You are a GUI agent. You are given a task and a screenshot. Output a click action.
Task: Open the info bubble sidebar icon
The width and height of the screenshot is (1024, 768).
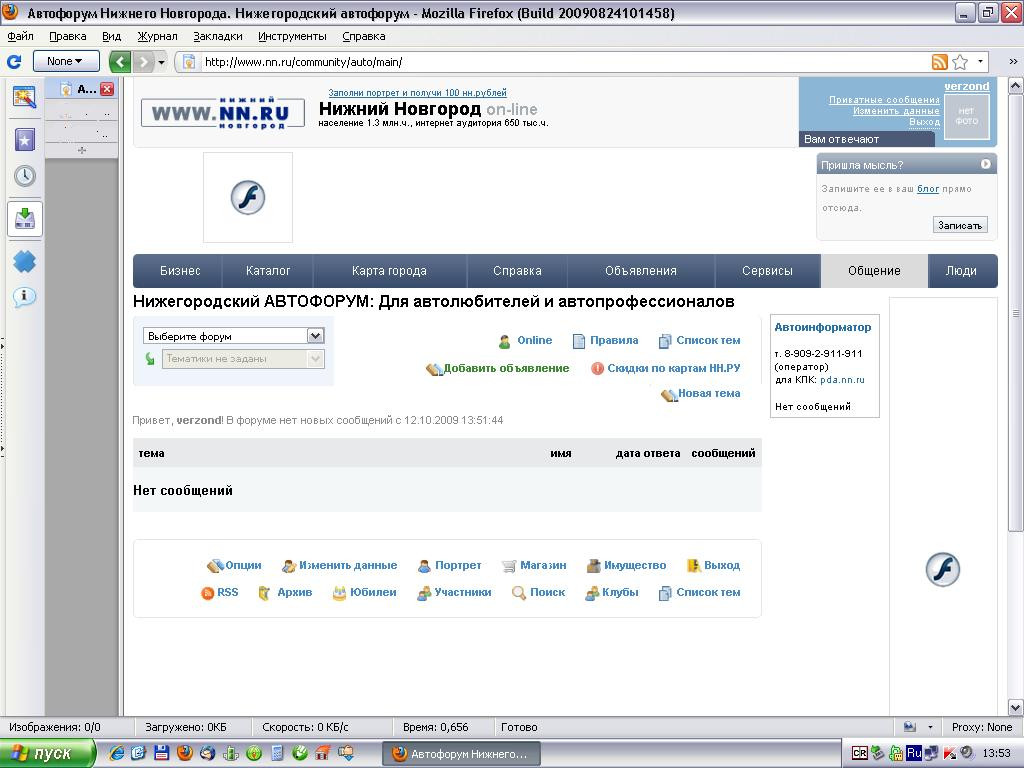pyautogui.click(x=25, y=297)
